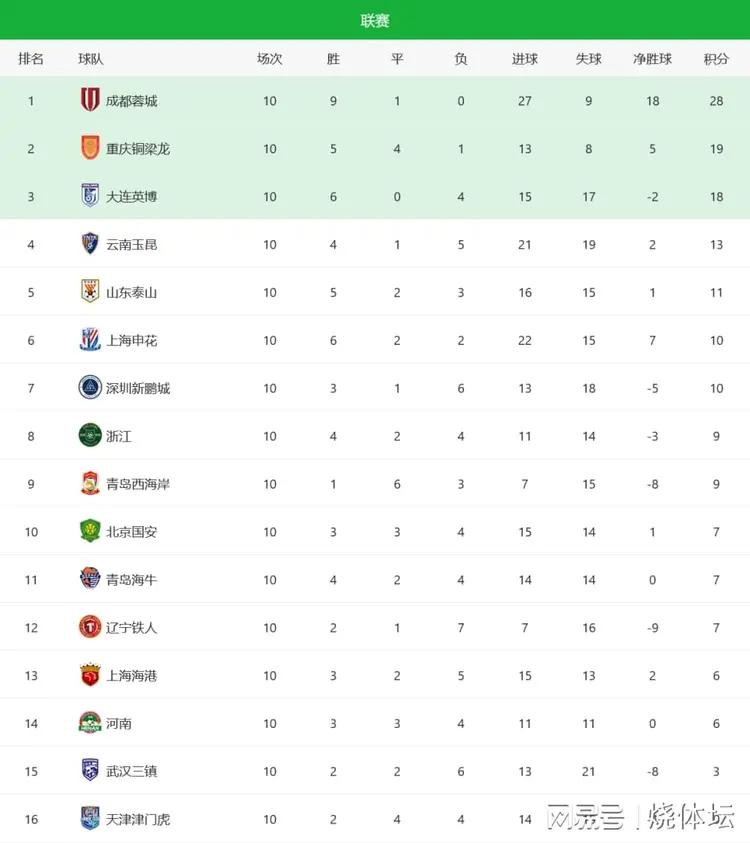Viewport: 750px width, 843px height.
Task: Click the 重庆铜梁龙 team badge
Action: point(90,148)
